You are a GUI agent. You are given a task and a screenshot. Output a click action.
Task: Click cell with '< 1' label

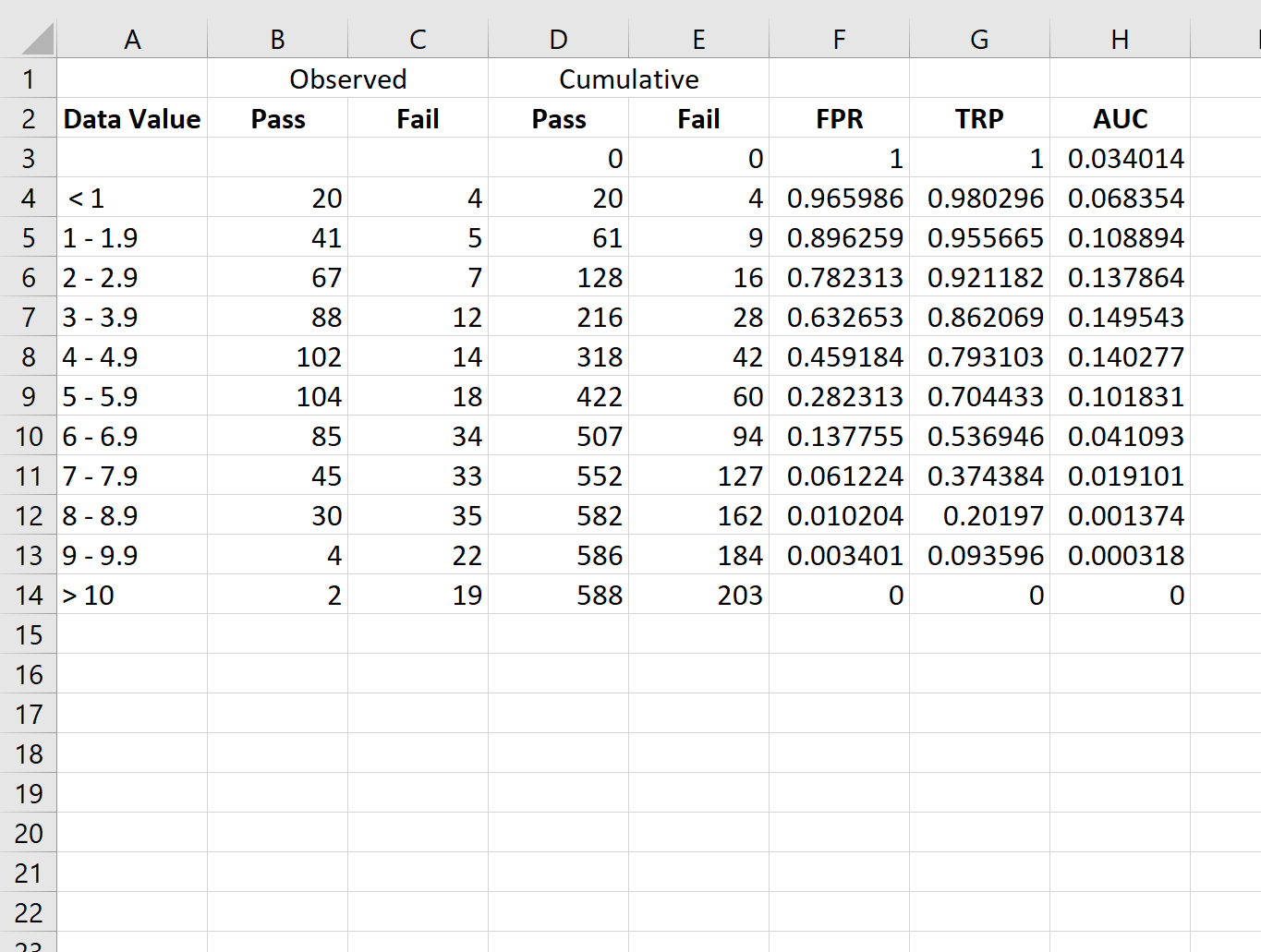tap(132, 198)
